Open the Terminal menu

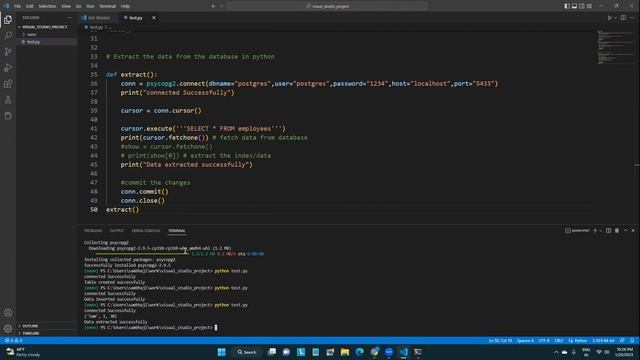click(107, 6)
